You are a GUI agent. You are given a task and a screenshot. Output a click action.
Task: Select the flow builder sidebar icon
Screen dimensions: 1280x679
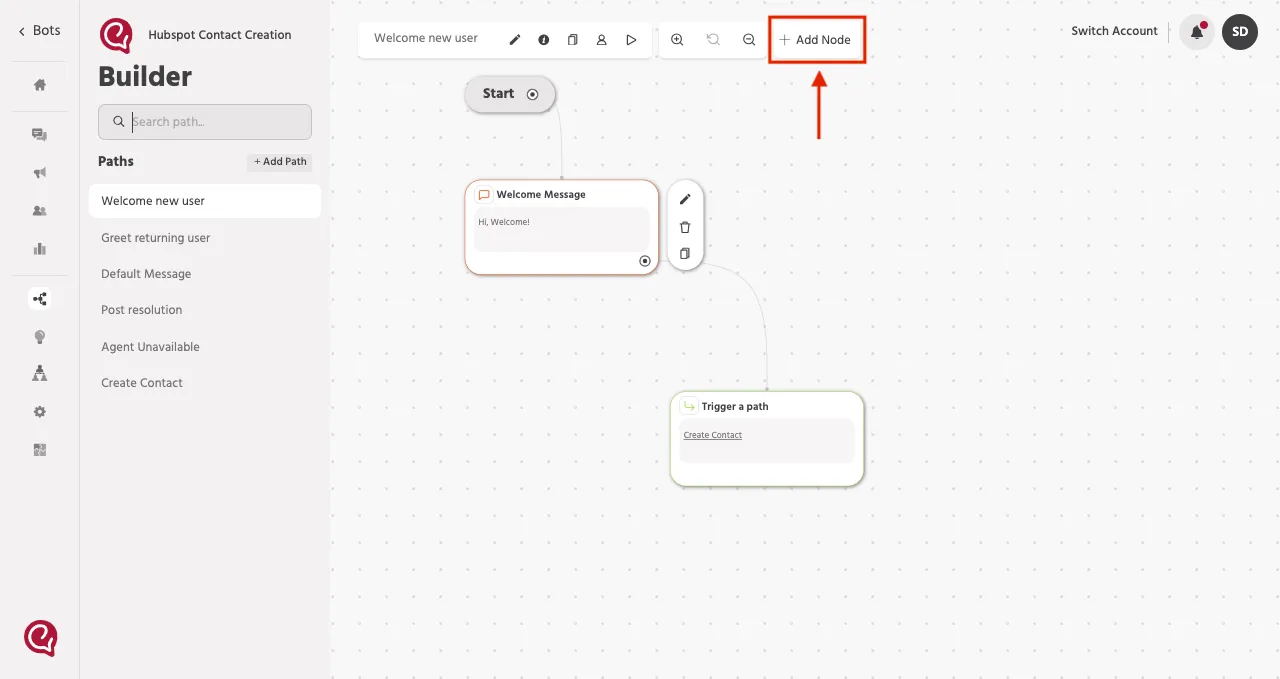pyautogui.click(x=40, y=298)
